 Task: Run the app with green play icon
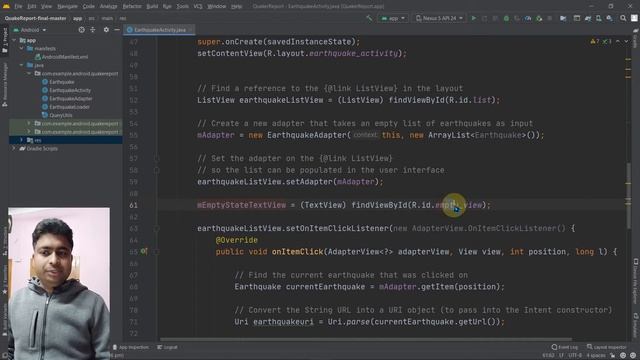coord(474,18)
